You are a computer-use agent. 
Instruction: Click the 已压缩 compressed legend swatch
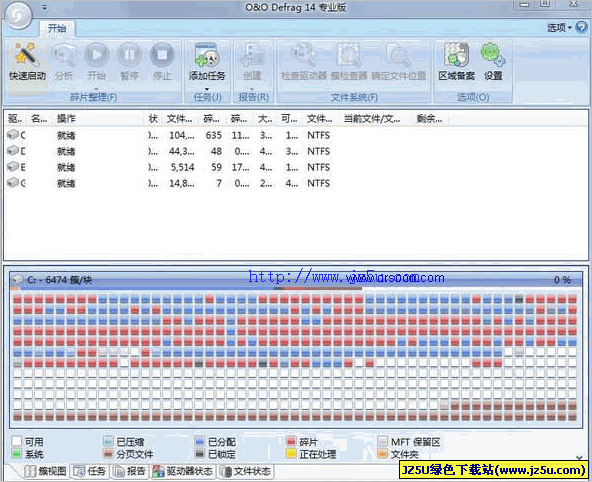(x=108, y=441)
